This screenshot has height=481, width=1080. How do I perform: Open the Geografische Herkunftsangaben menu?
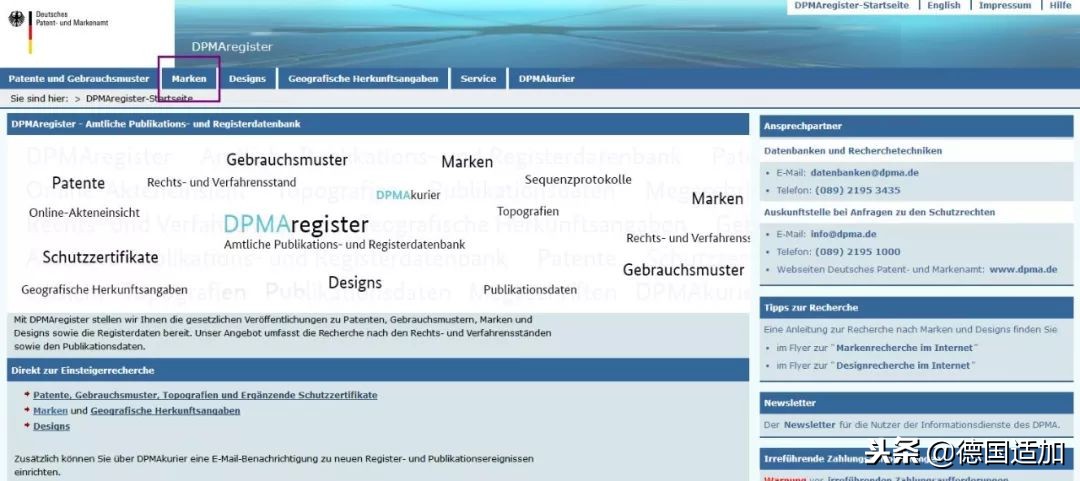(363, 79)
